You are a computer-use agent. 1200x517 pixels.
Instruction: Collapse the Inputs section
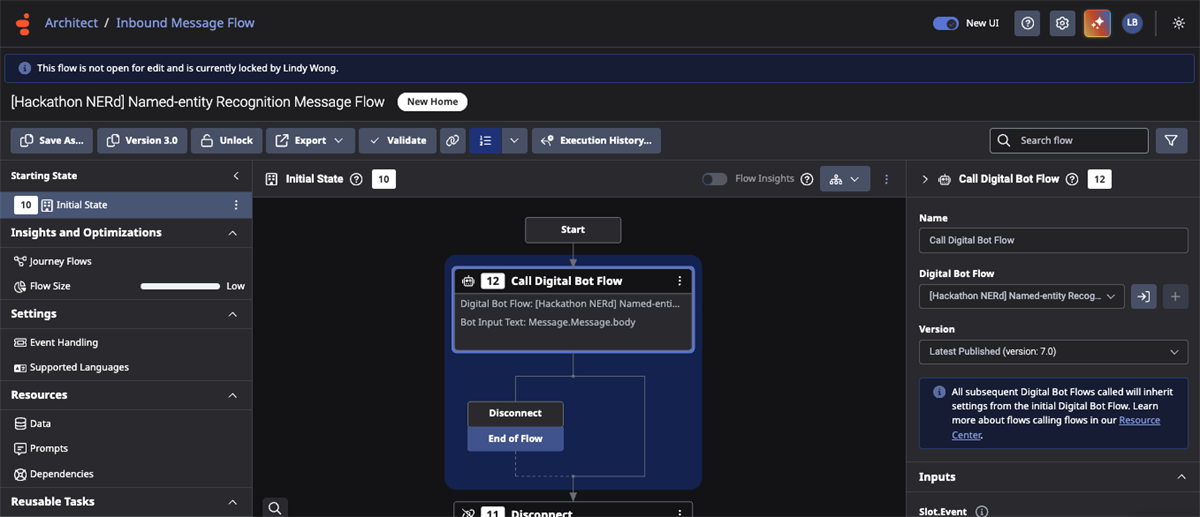[1181, 477]
